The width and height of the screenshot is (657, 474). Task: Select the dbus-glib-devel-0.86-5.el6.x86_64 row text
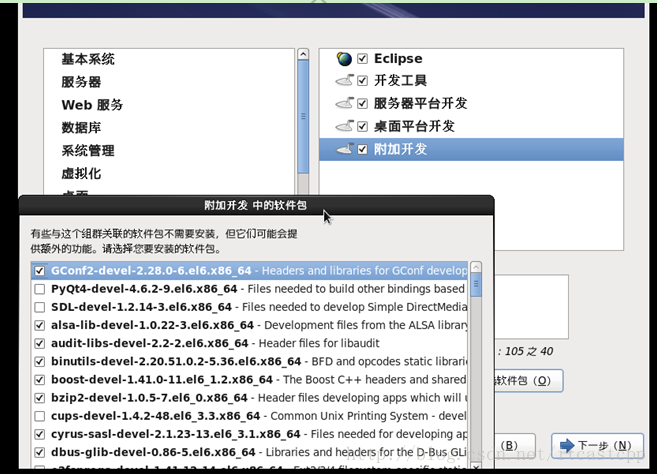[x=153, y=453]
